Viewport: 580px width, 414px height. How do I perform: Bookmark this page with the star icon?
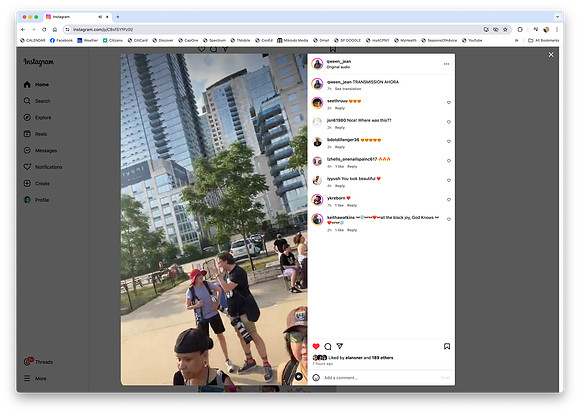[x=505, y=29]
